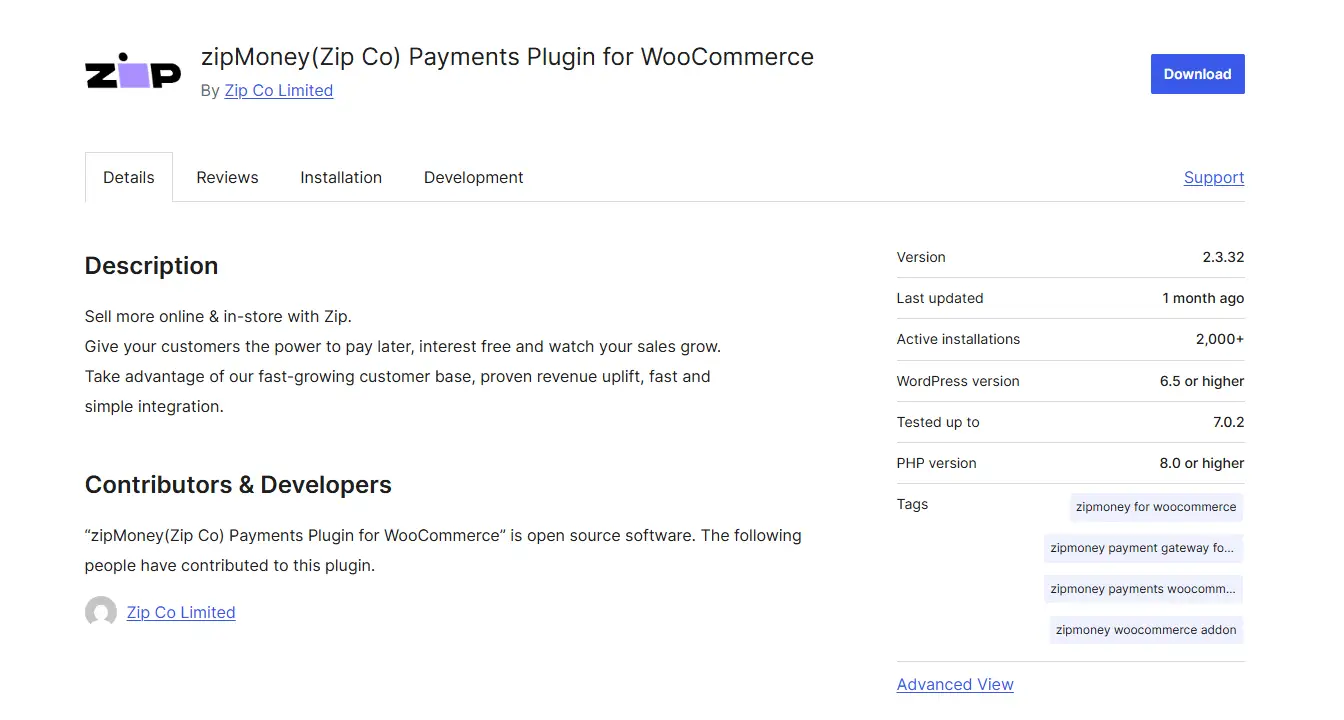Click the 'Last updated' label
Image resolution: width=1344 pixels, height=720 pixels.
[x=940, y=298]
